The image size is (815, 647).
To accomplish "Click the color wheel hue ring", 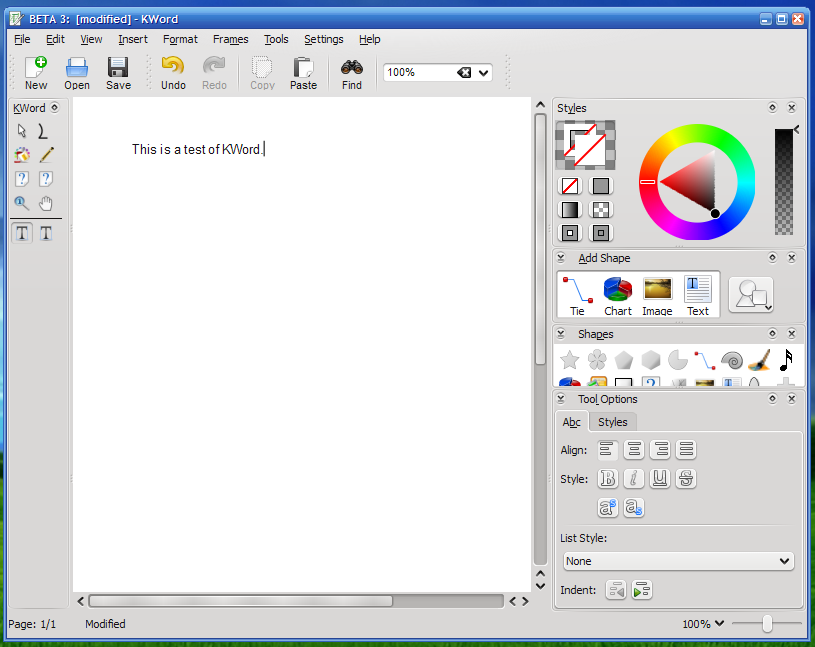I will click(697, 132).
